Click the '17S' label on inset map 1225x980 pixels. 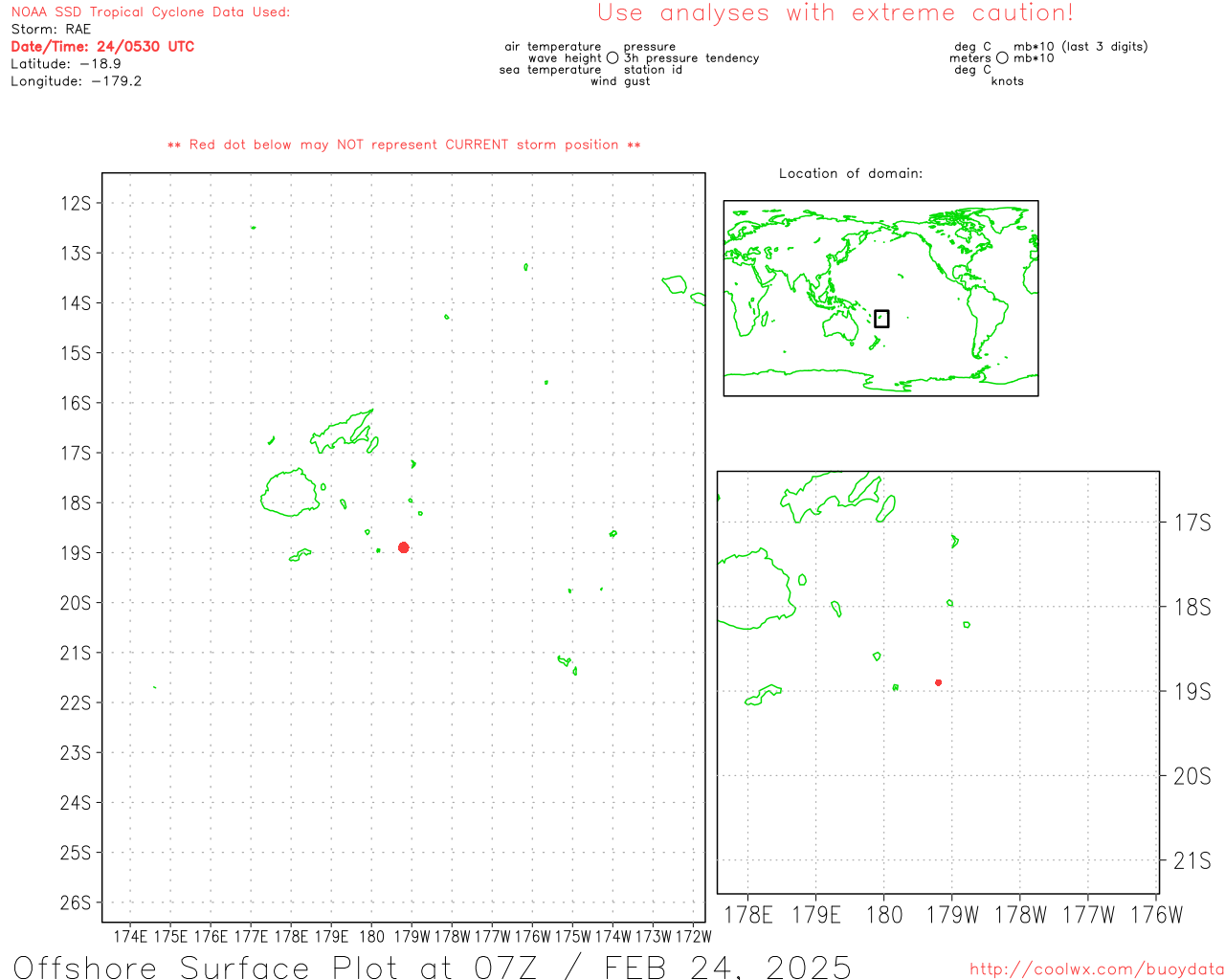coord(1192,523)
